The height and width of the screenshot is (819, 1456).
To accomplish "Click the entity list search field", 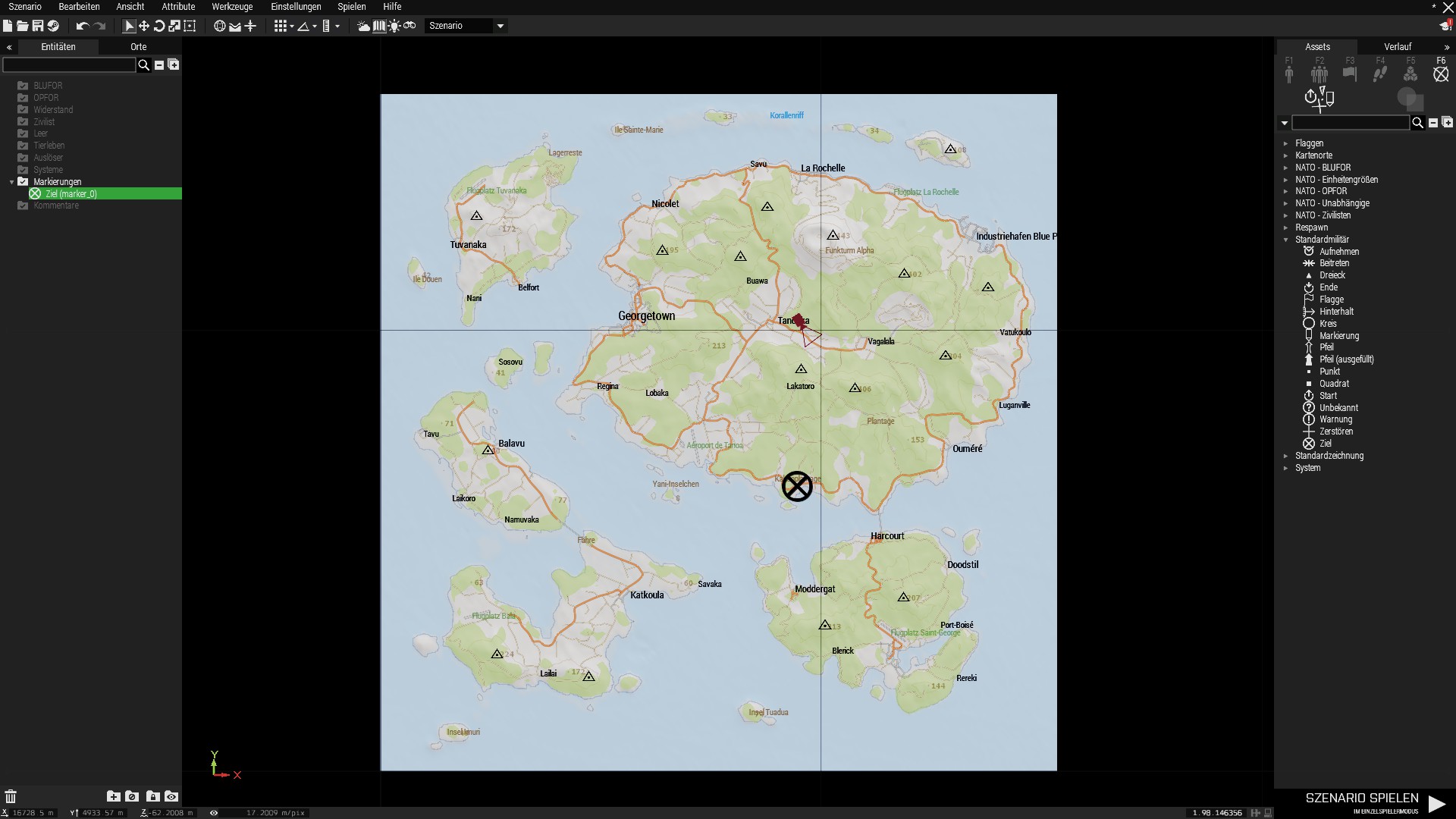I will [69, 65].
